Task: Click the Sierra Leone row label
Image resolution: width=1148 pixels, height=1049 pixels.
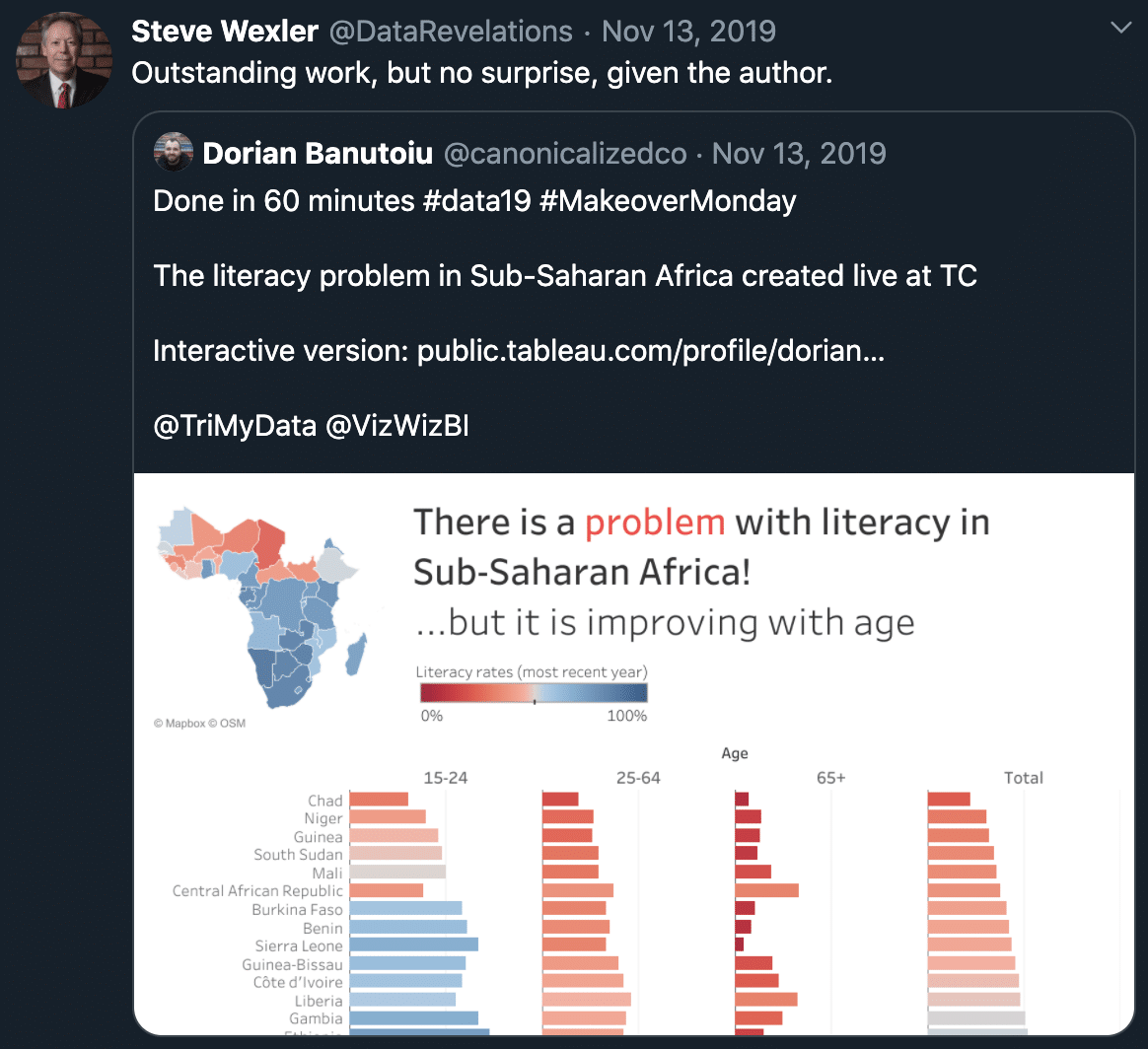Action: (299, 945)
